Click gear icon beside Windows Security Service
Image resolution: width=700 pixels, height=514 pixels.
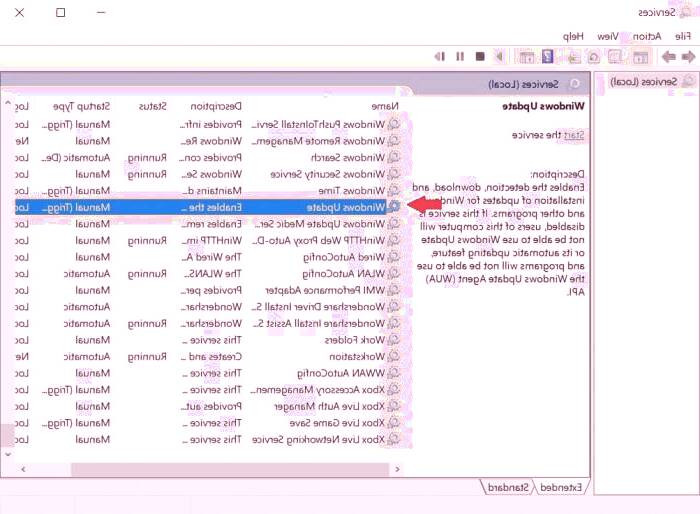pyautogui.click(x=393, y=174)
